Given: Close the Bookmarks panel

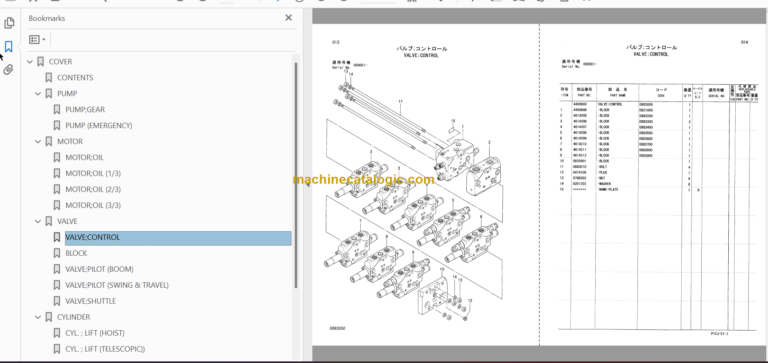Looking at the screenshot, I should pyautogui.click(x=288, y=18).
